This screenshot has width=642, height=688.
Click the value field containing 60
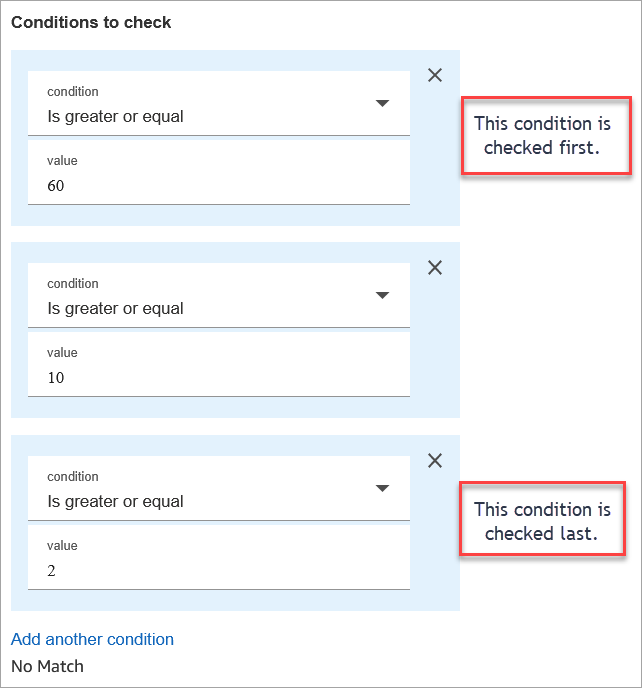pos(218,185)
